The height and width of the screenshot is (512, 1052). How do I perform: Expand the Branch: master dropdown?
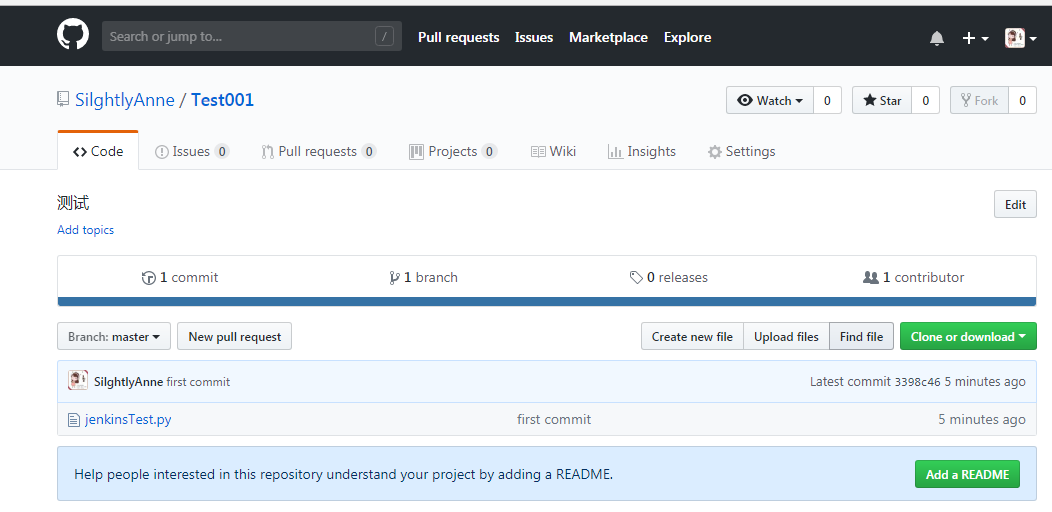(114, 337)
